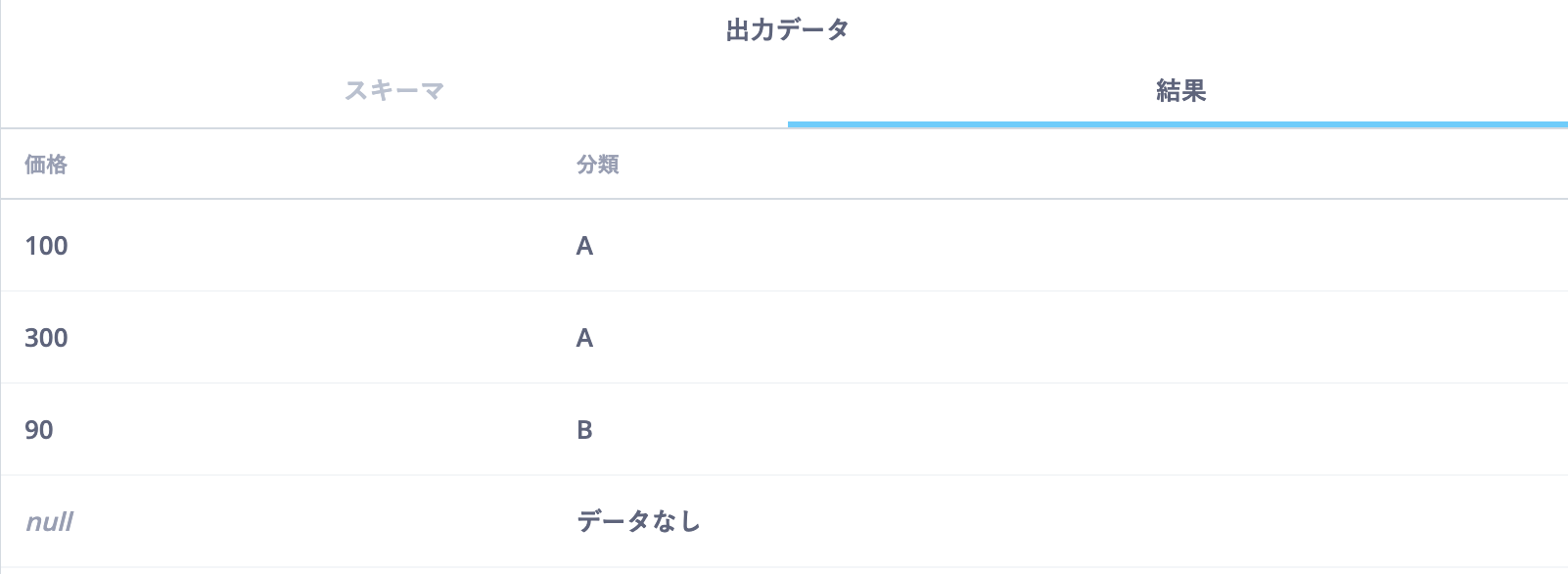Click category A in the 100 row
This screenshot has width=1568, height=574.
click(x=584, y=246)
